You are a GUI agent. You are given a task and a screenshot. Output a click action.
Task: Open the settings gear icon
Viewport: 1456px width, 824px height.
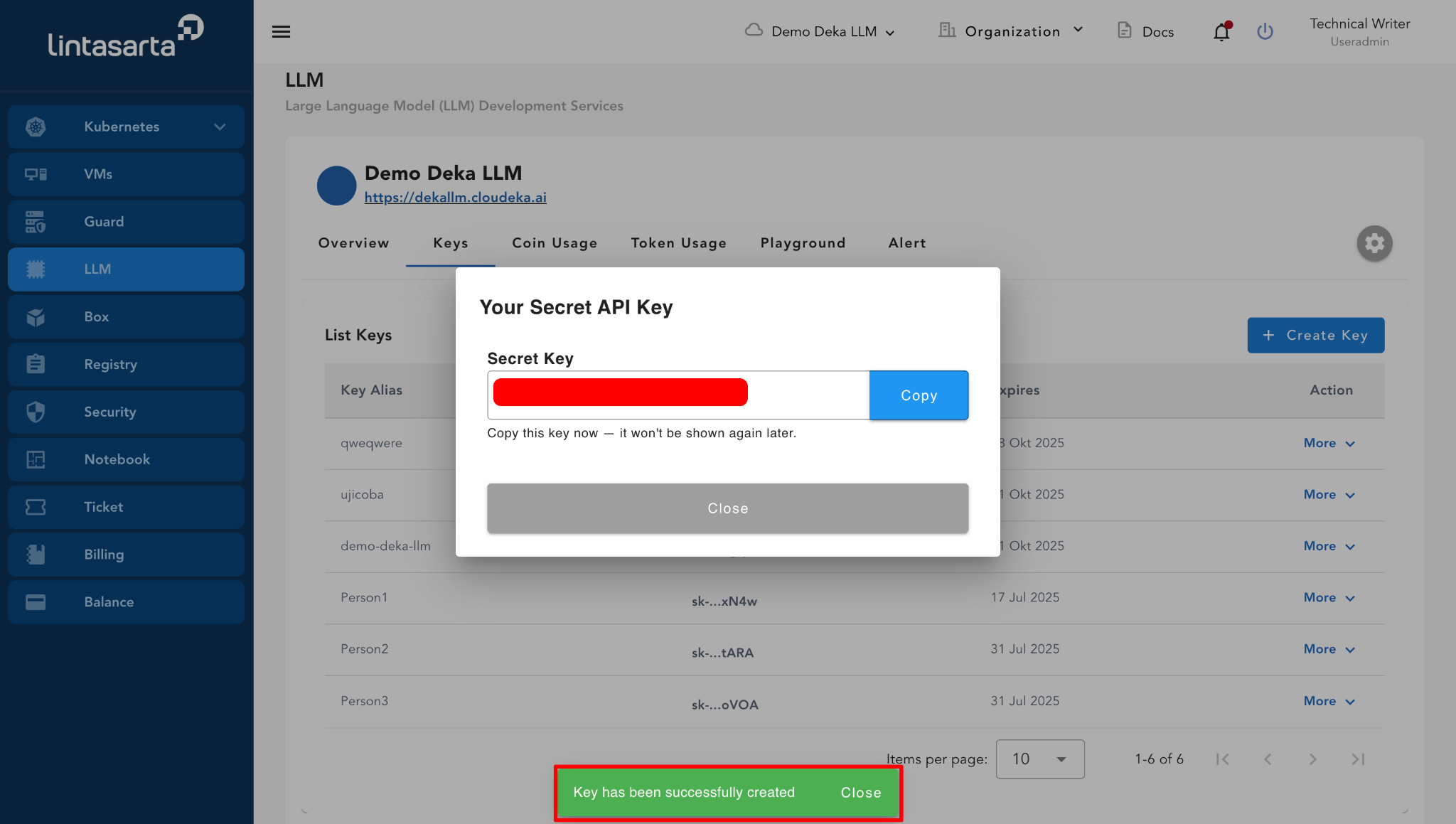1374,244
